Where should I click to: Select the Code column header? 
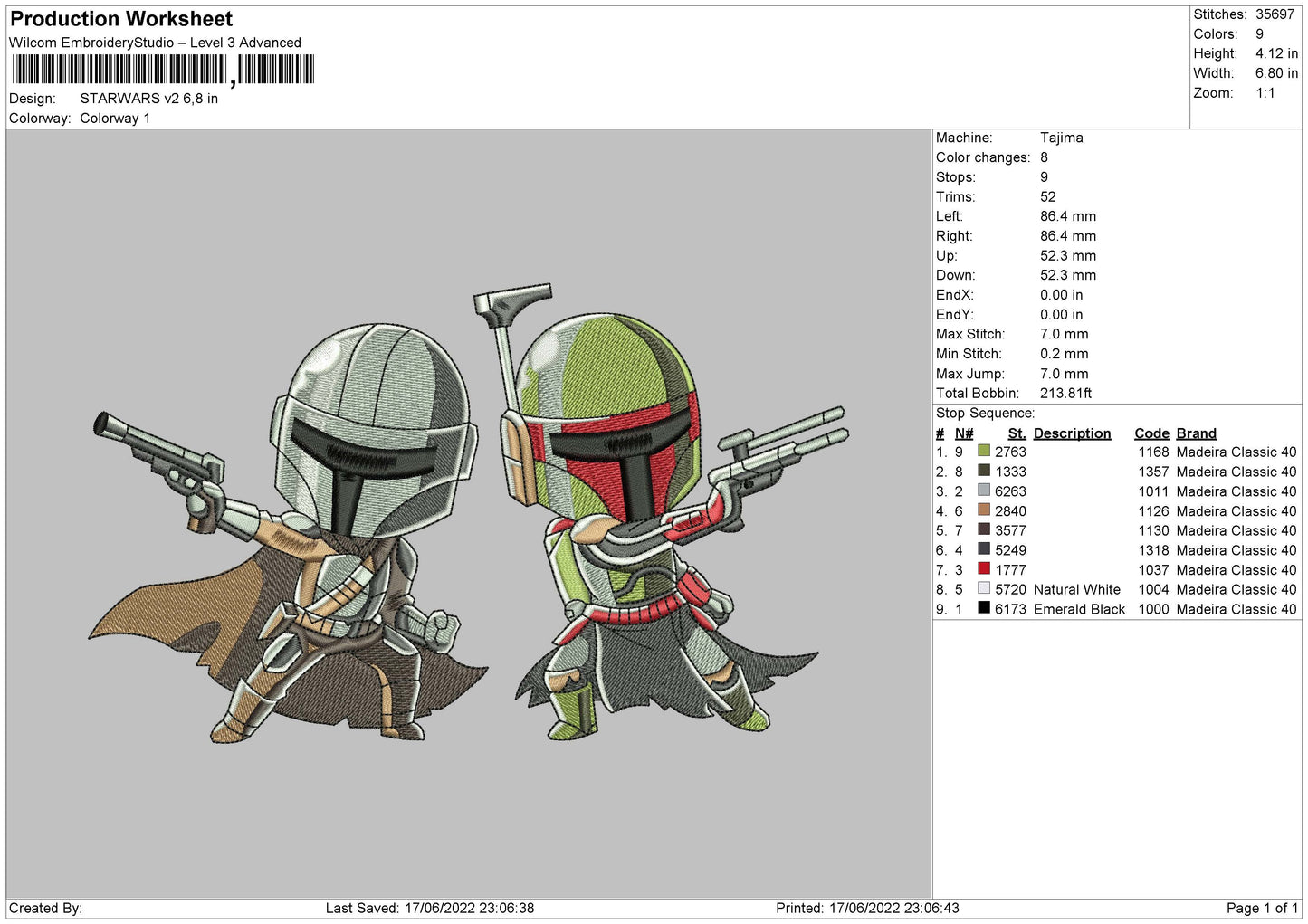pyautogui.click(x=1151, y=433)
